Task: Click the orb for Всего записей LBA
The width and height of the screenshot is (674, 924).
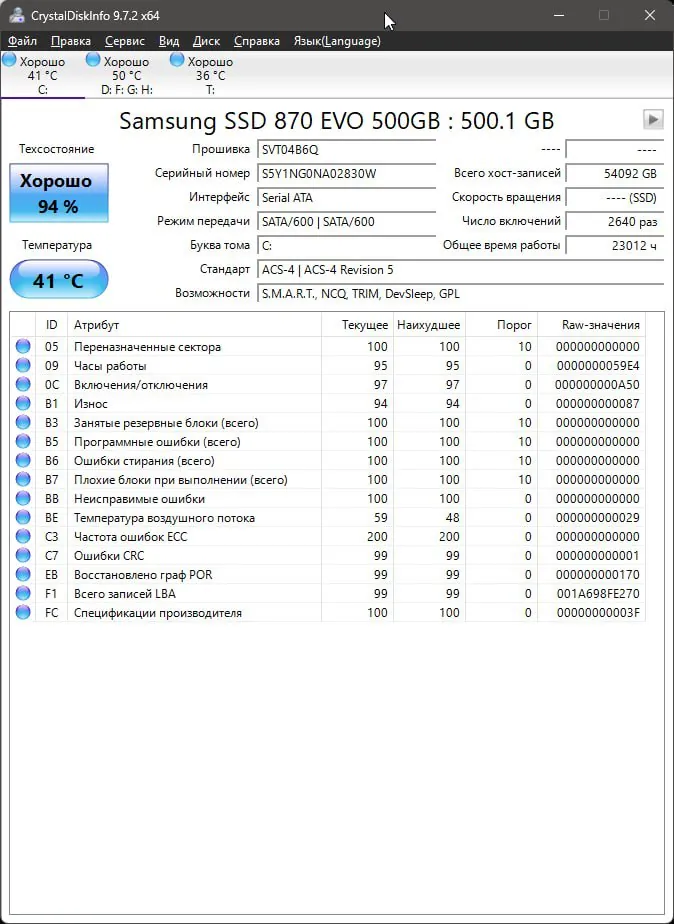Action: point(23,593)
